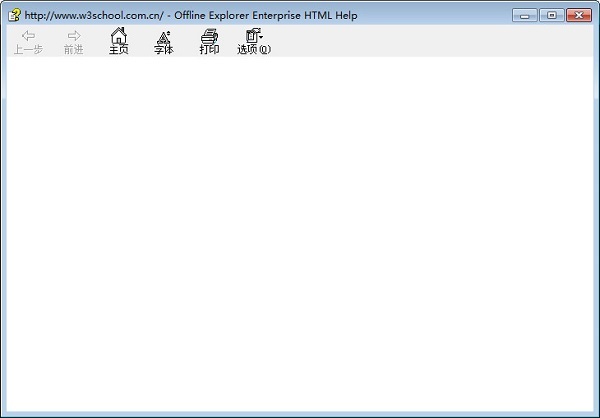Click the greyed-out Back arrow icon
The height and width of the screenshot is (418, 600).
[28, 36]
